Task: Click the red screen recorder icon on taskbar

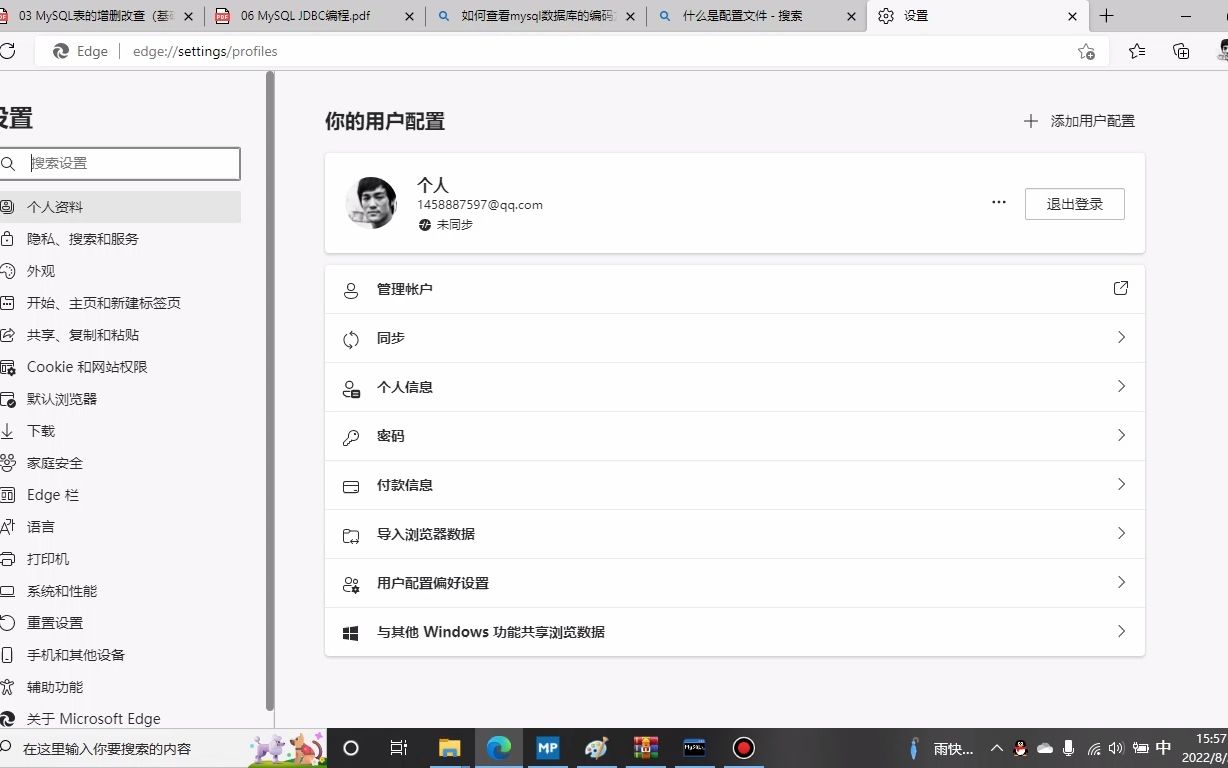Action: (x=743, y=747)
